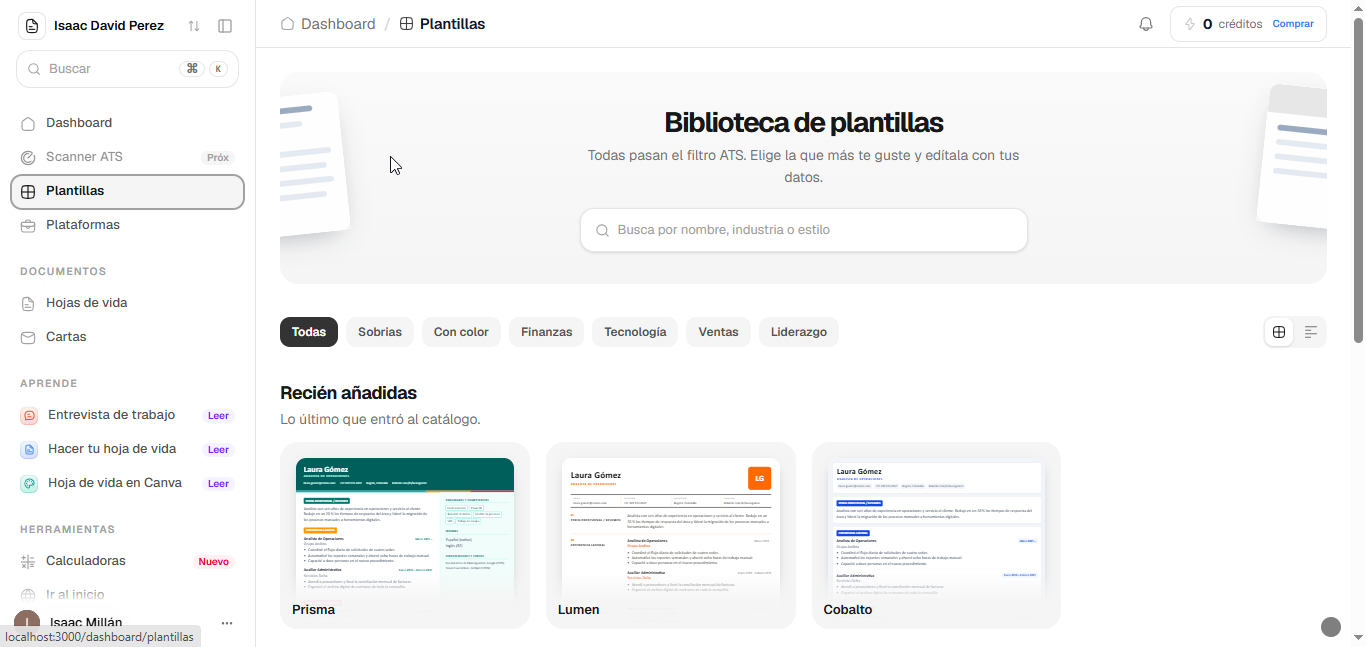Open the workspace switcher arrows icon
Image resolution: width=1366 pixels, height=647 pixels.
coord(194,26)
